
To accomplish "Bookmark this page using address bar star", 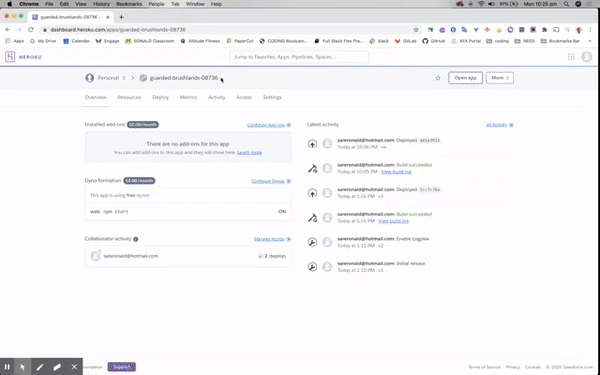I will pos(416,29).
